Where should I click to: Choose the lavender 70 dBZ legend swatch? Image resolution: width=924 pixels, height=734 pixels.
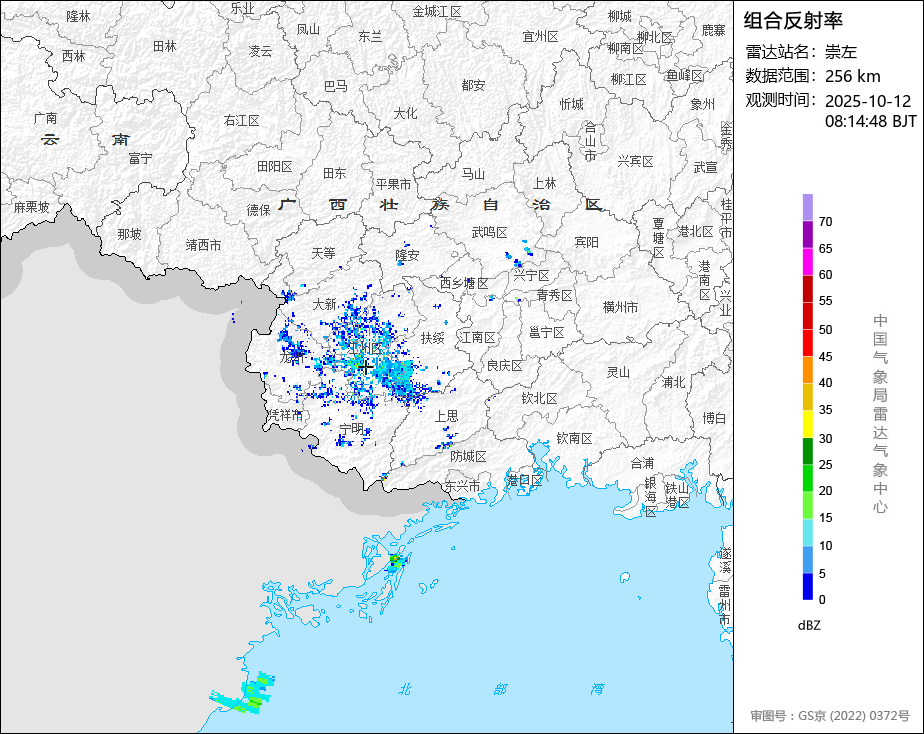(807, 207)
